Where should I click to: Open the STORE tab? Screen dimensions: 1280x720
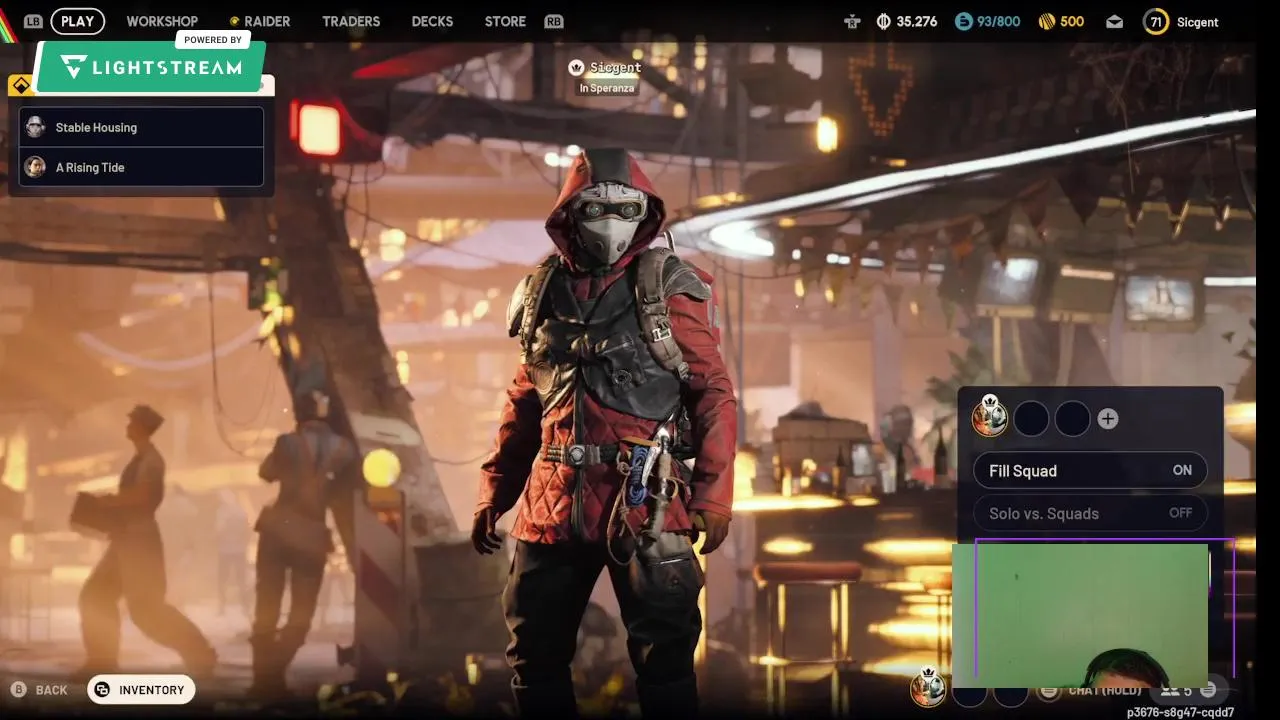click(x=505, y=21)
